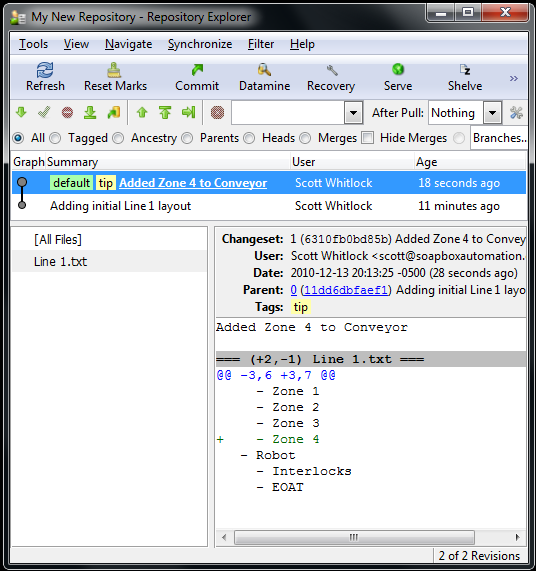Open the Help menu
The width and height of the screenshot is (536, 571).
(302, 44)
